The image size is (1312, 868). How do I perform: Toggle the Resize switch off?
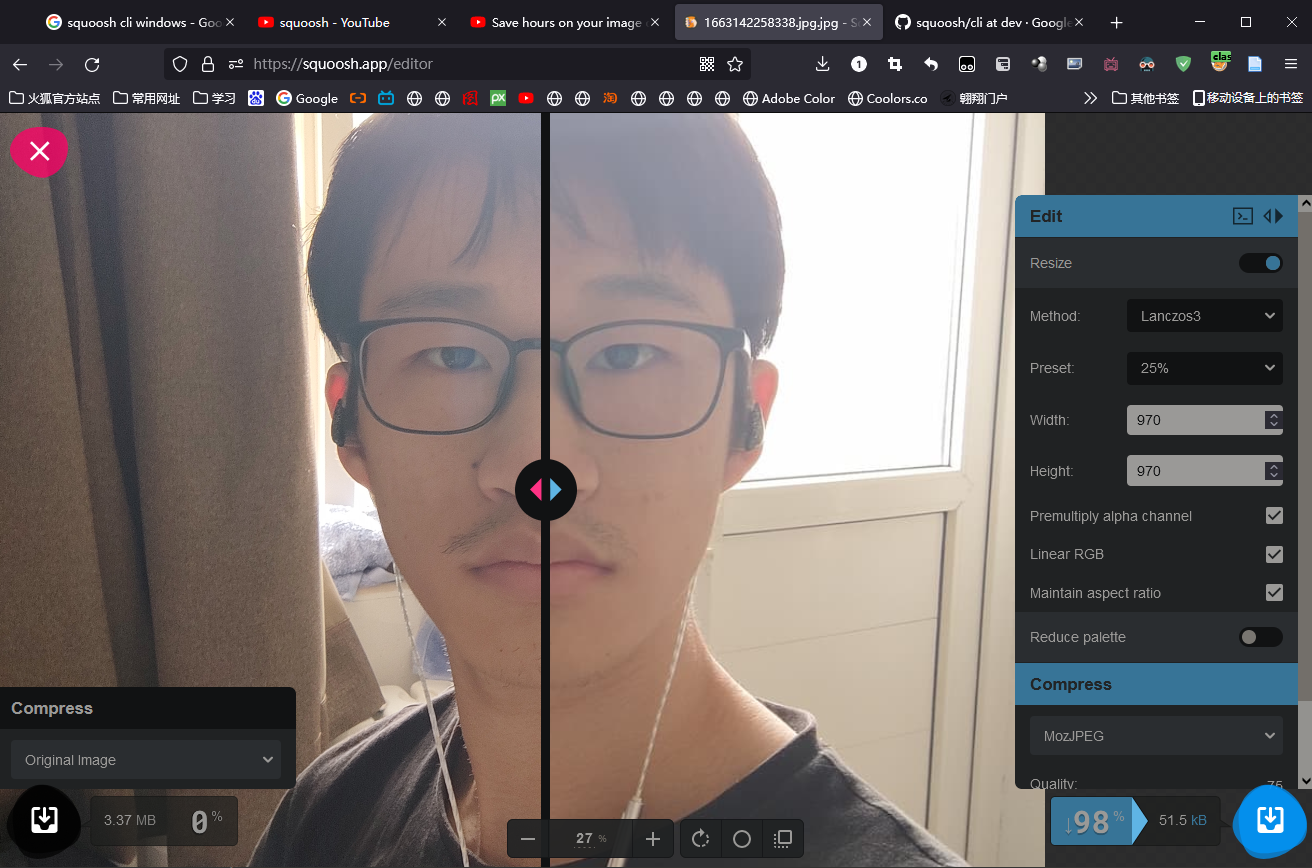pos(1261,263)
